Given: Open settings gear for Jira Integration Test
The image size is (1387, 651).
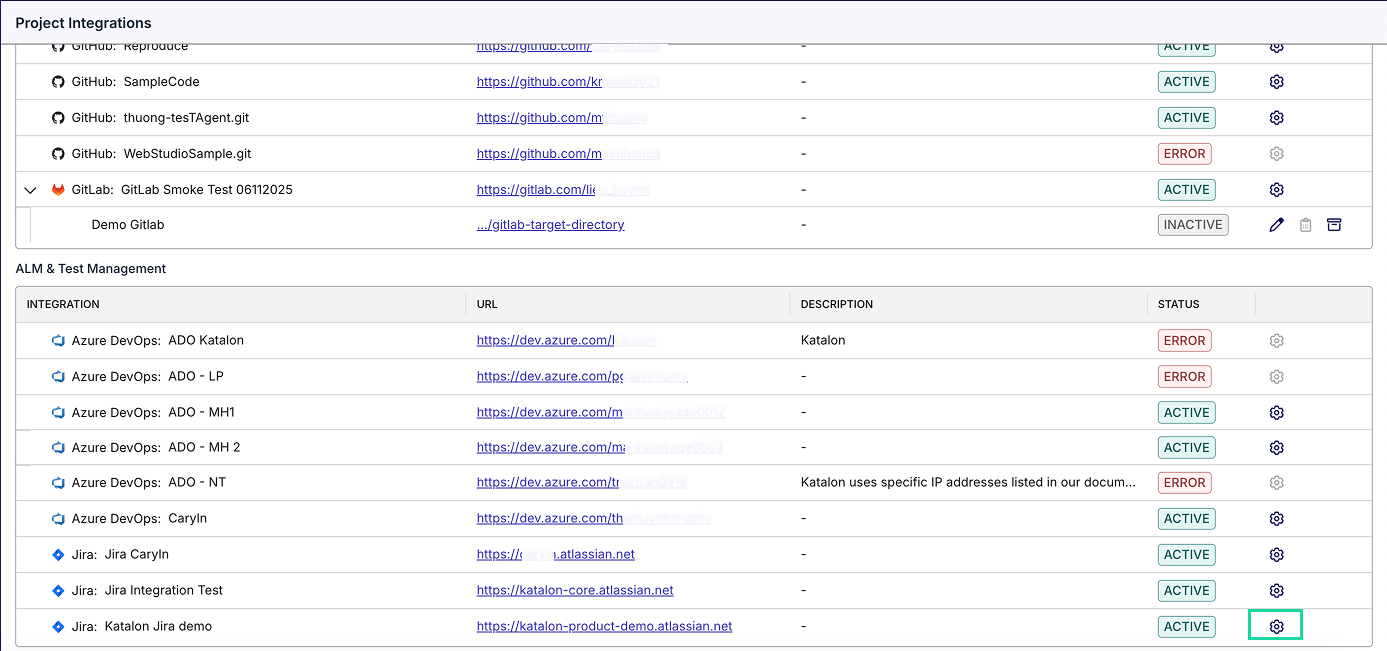Looking at the screenshot, I should tap(1276, 591).
